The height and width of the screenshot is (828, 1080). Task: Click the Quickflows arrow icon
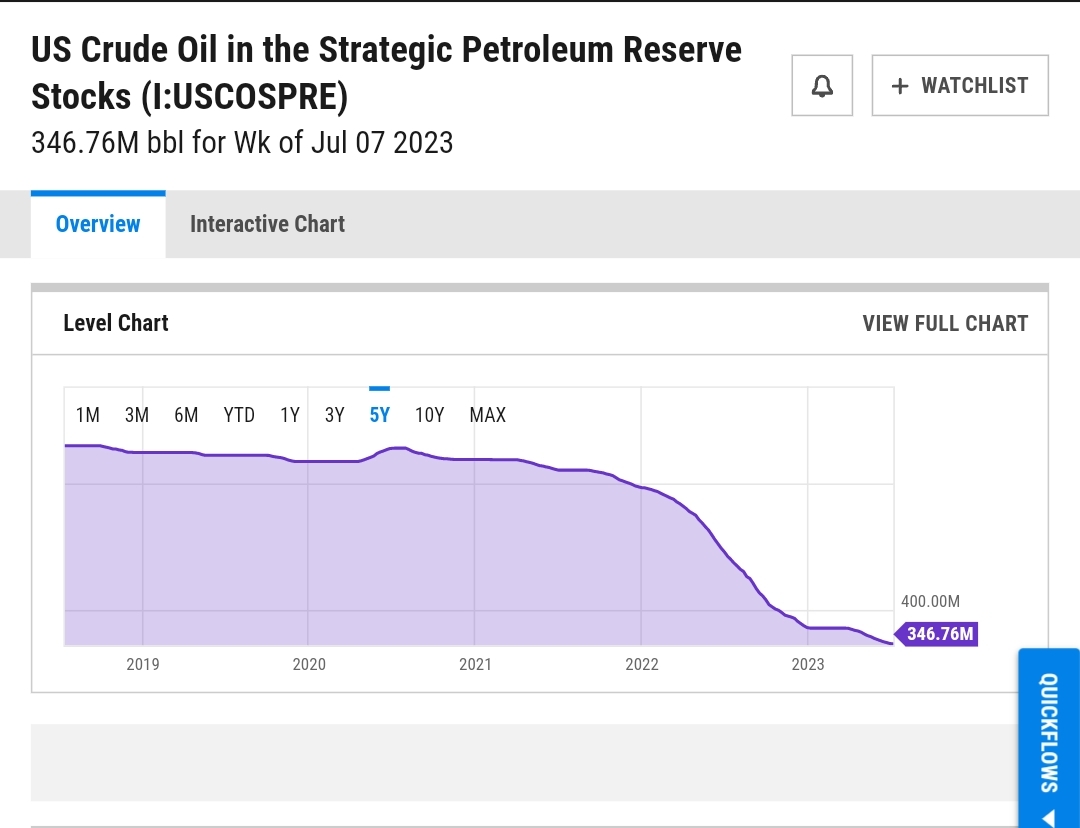tap(1049, 817)
